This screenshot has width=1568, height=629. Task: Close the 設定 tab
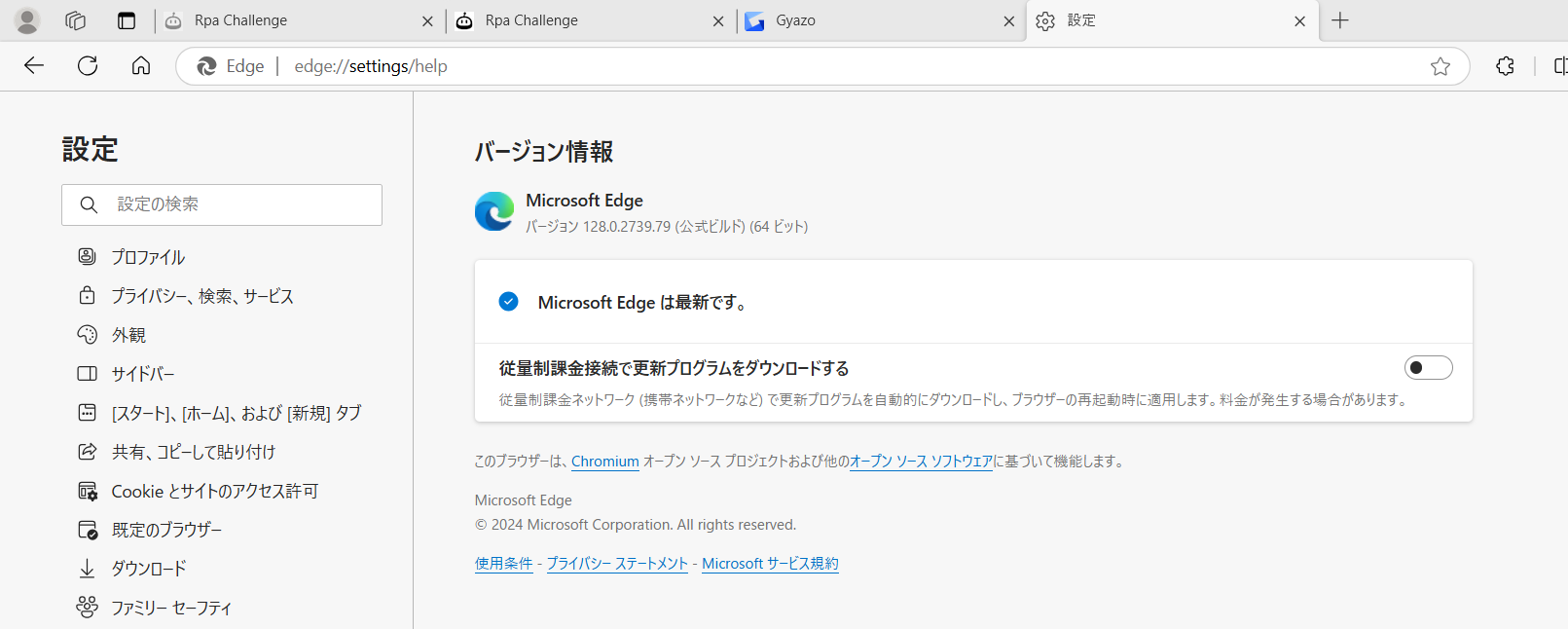click(1299, 21)
